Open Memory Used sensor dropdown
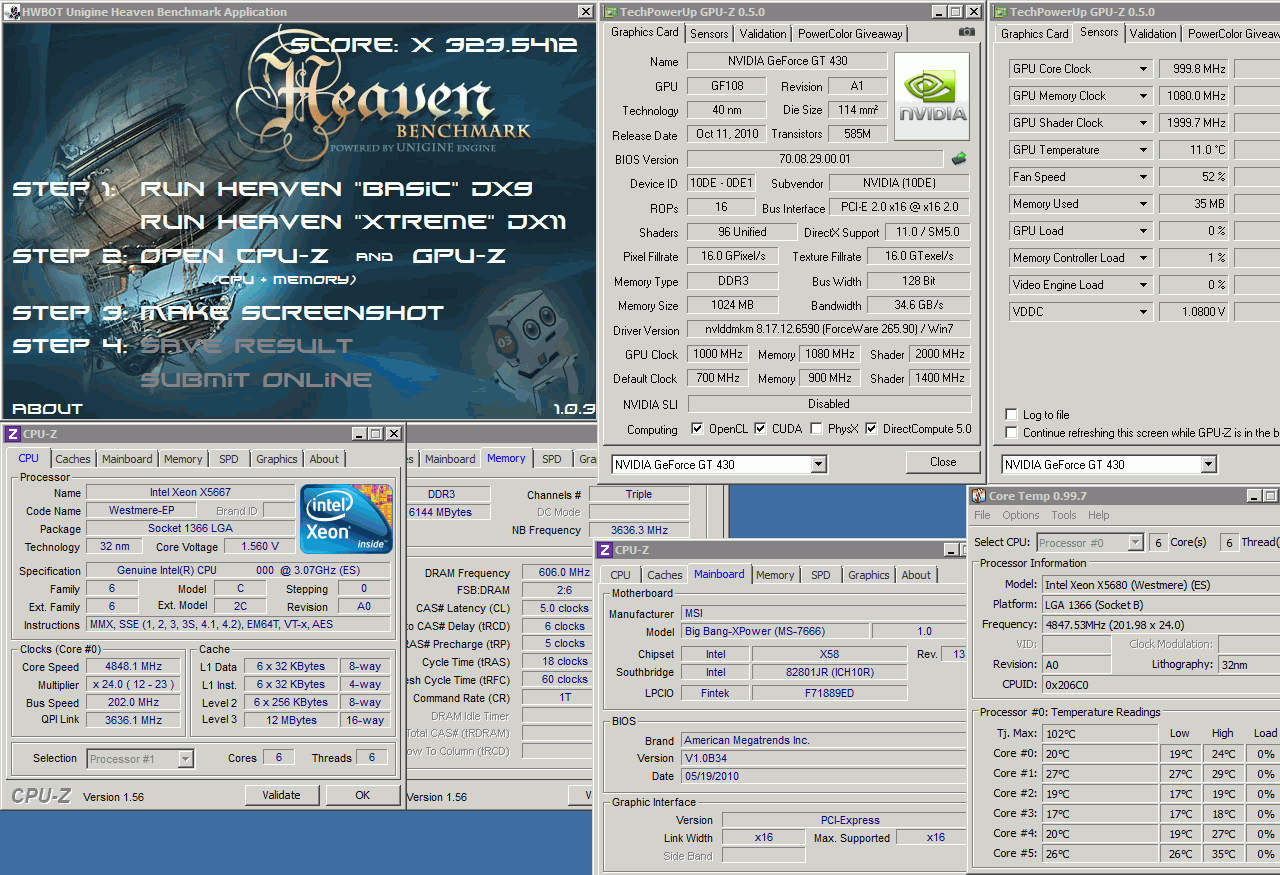 point(1144,204)
